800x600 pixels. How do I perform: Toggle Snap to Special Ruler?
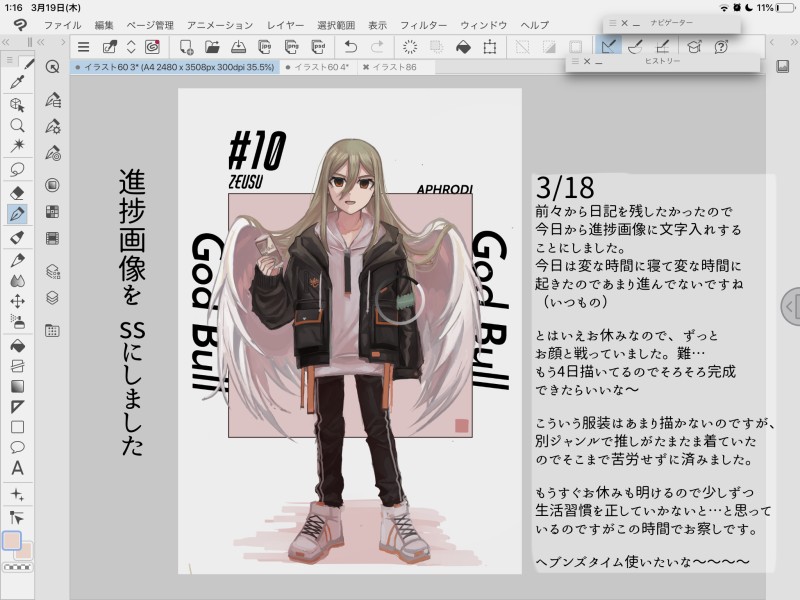pos(634,47)
